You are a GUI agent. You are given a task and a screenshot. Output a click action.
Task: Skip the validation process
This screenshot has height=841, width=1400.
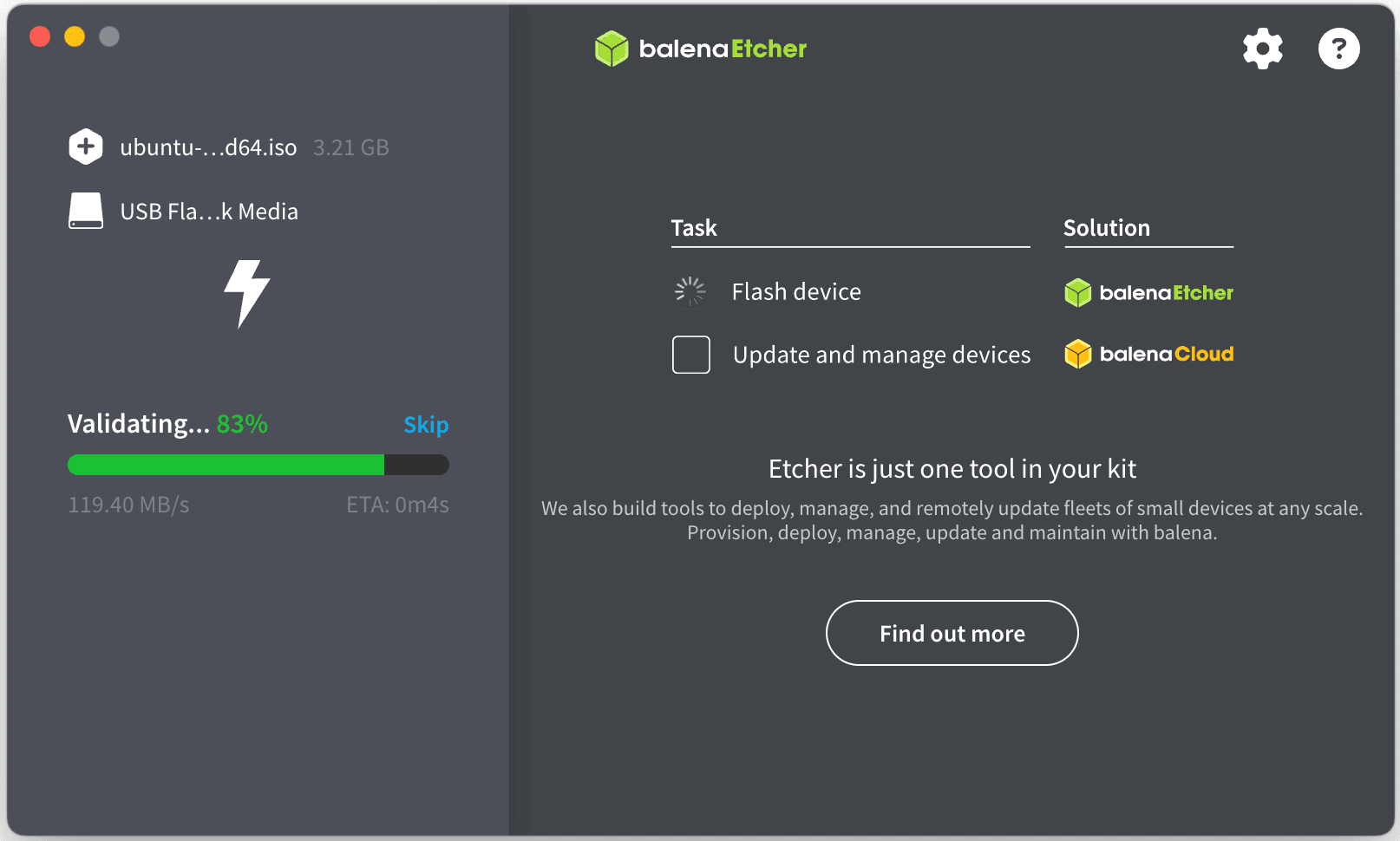(426, 425)
